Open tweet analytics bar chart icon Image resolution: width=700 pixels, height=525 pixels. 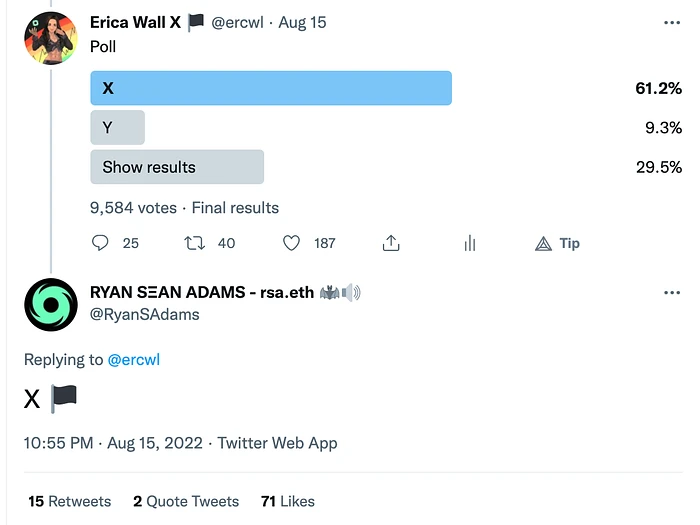point(469,243)
